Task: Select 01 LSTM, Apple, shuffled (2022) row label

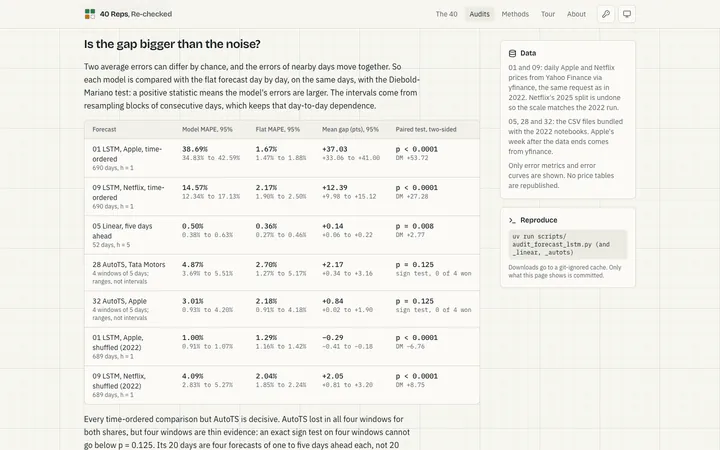Action: 117,343
